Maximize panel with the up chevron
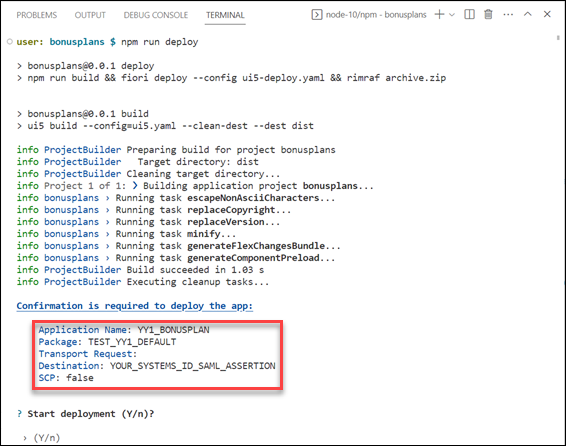This screenshot has width=566, height=446. point(527,14)
